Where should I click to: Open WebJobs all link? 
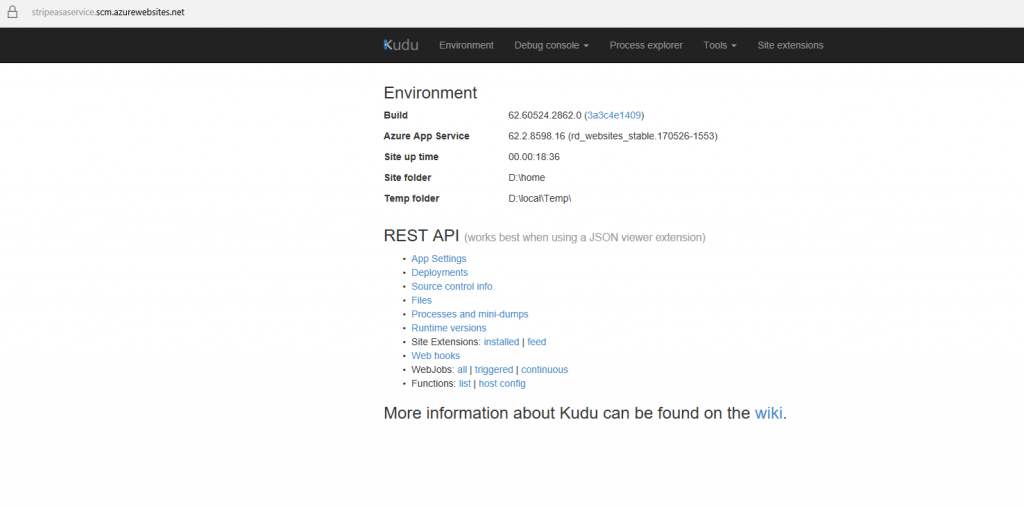462,370
